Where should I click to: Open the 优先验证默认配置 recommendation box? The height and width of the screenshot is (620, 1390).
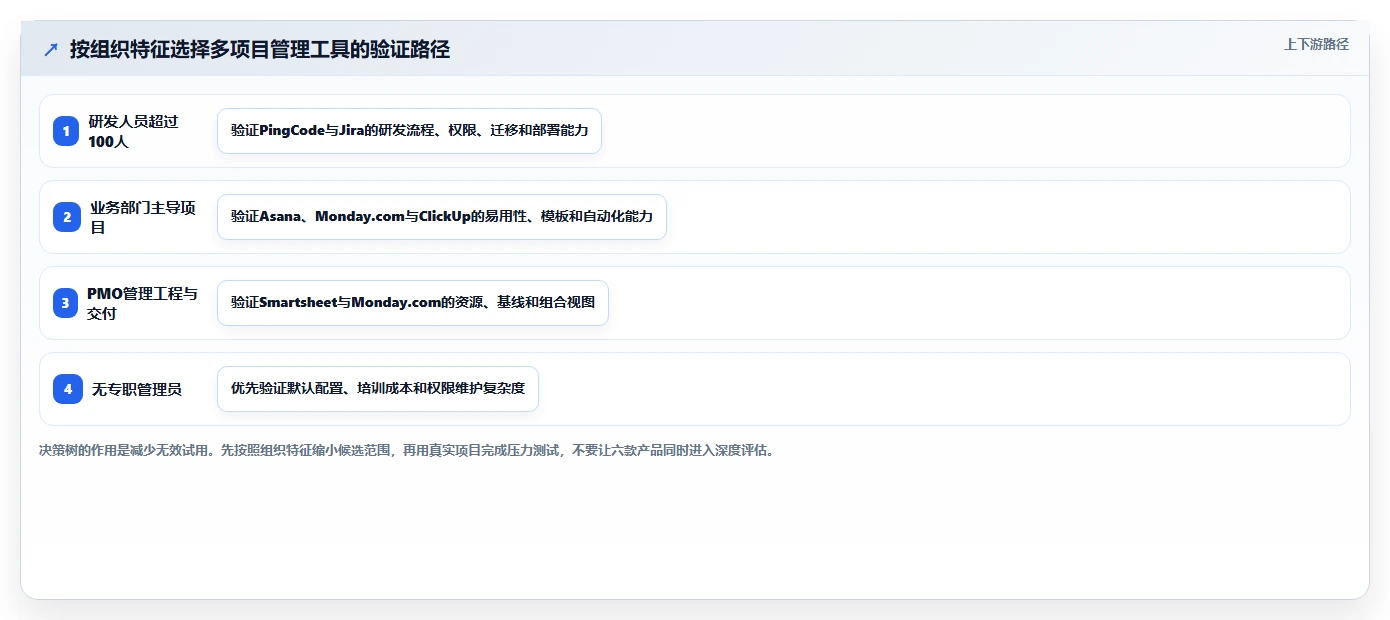click(x=378, y=389)
